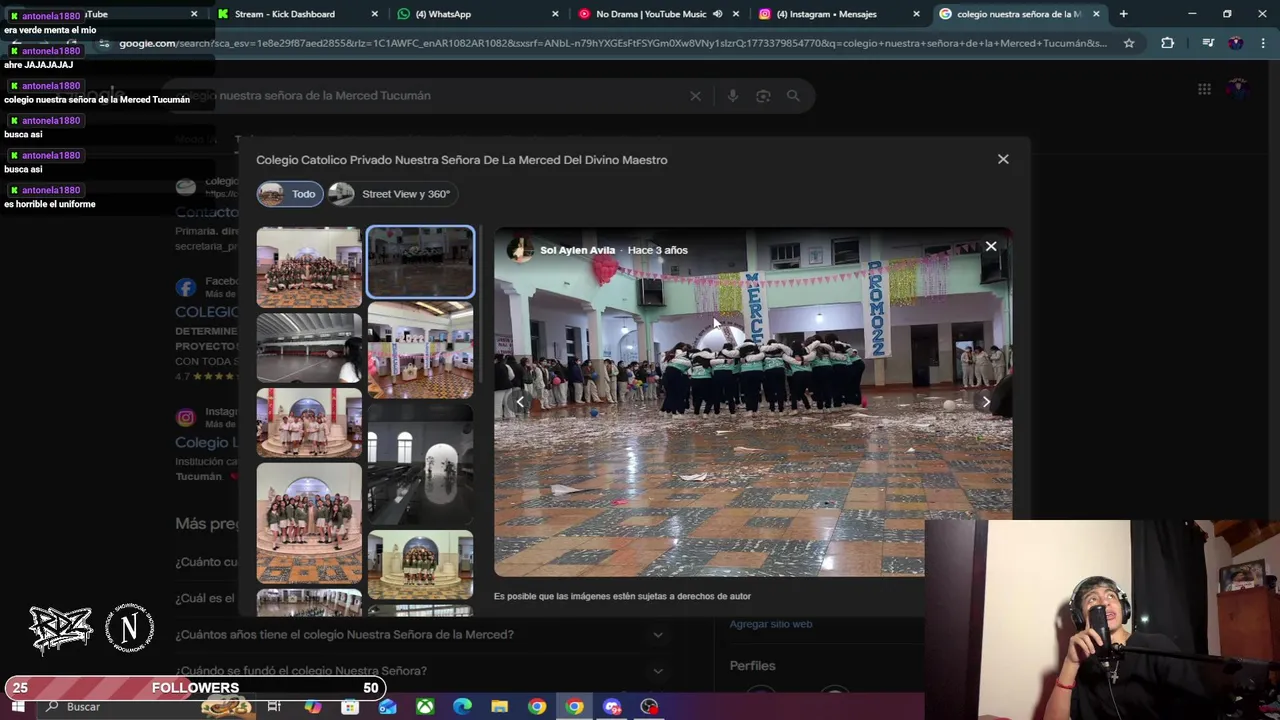This screenshot has height=720, width=1280.
Task: Start voice search with microphone icon
Action: [x=733, y=96]
